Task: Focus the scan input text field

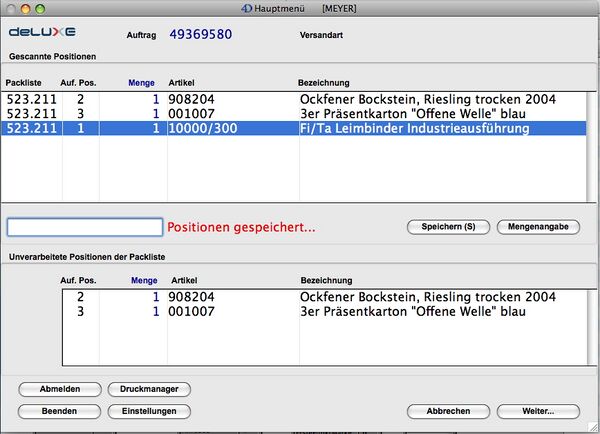Action: [x=84, y=227]
